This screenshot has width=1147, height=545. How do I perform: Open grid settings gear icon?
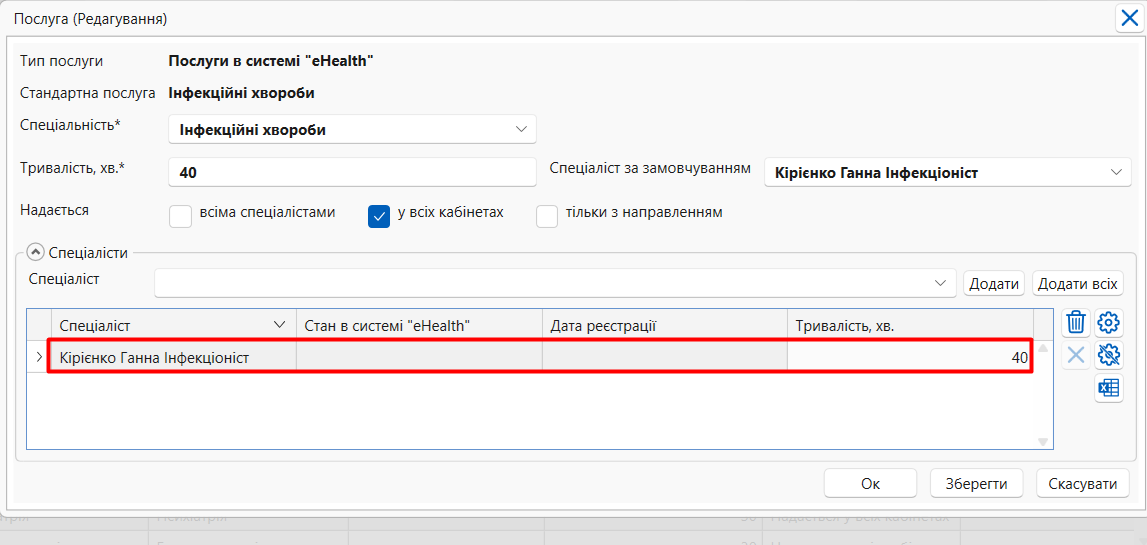(x=1109, y=322)
